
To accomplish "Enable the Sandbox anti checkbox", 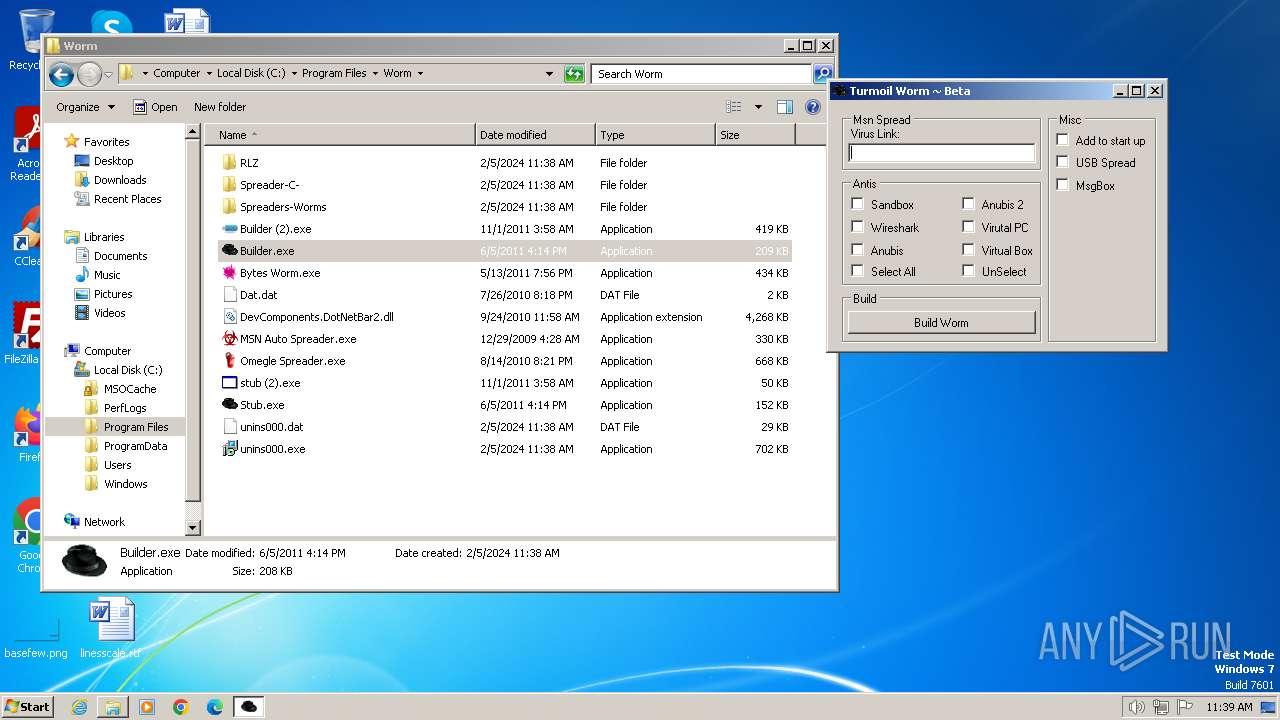I will click(857, 204).
